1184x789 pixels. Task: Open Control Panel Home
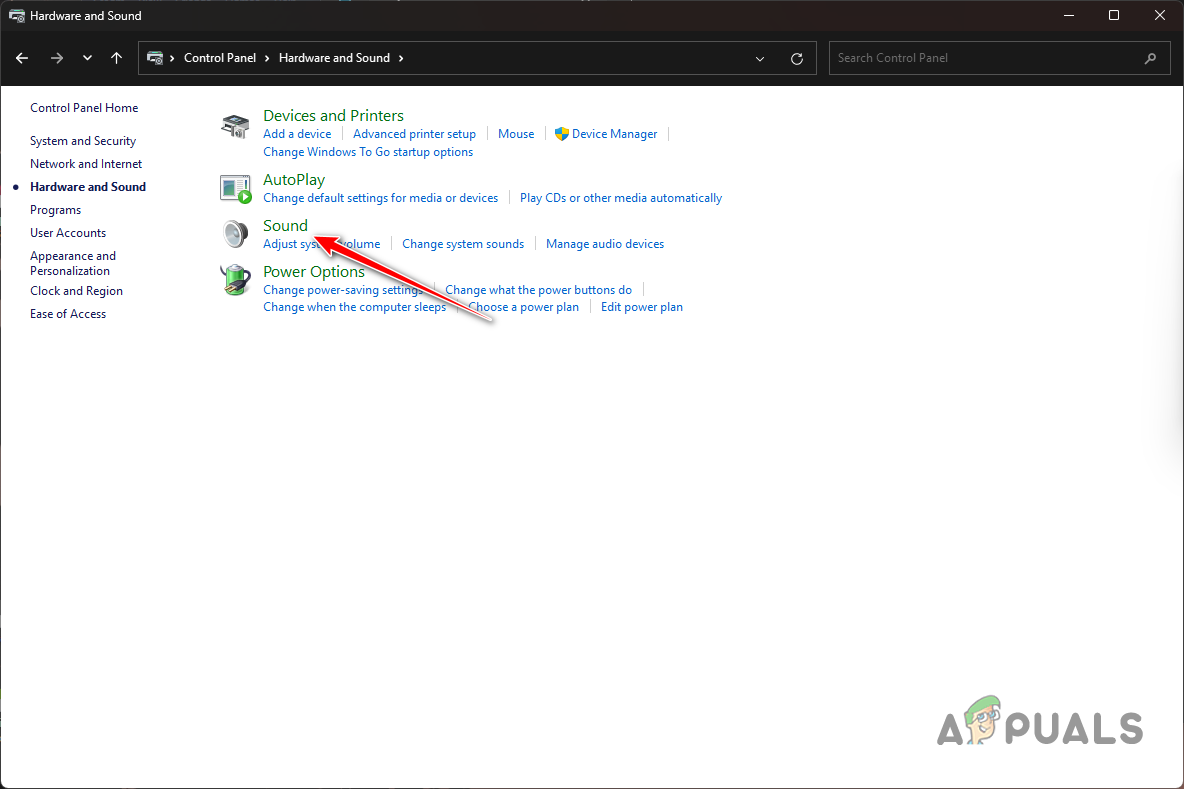tap(84, 108)
